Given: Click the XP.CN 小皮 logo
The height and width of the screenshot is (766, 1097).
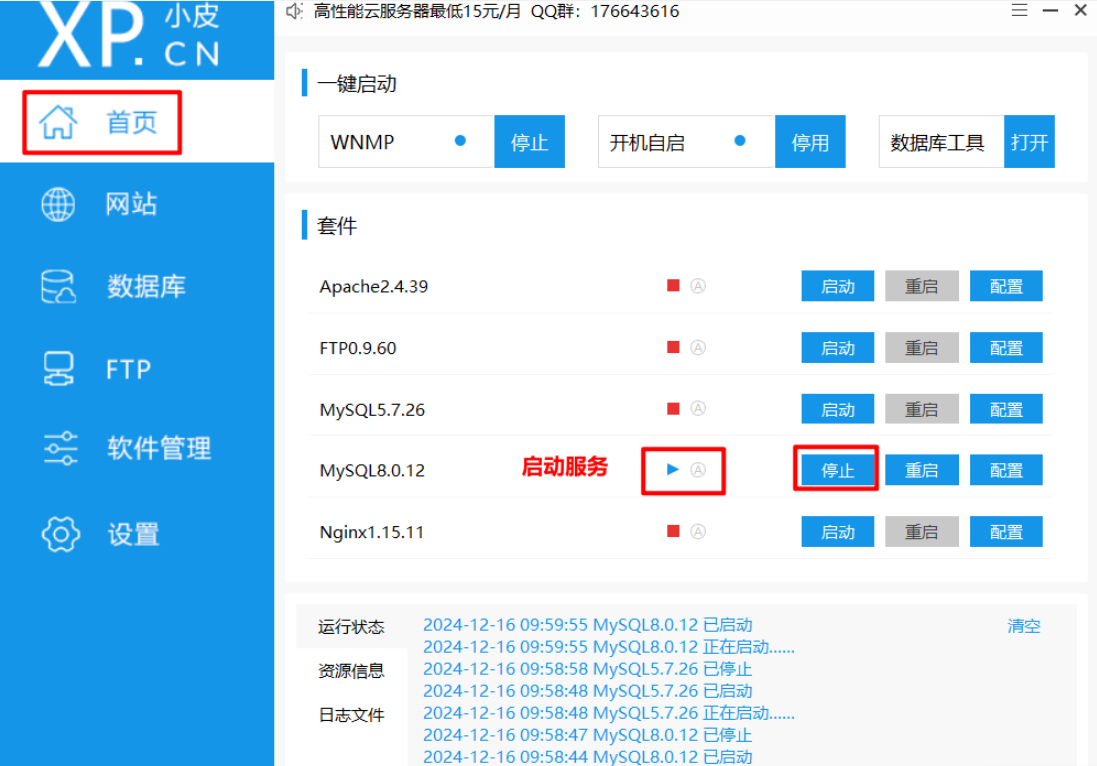Looking at the screenshot, I should [x=129, y=35].
